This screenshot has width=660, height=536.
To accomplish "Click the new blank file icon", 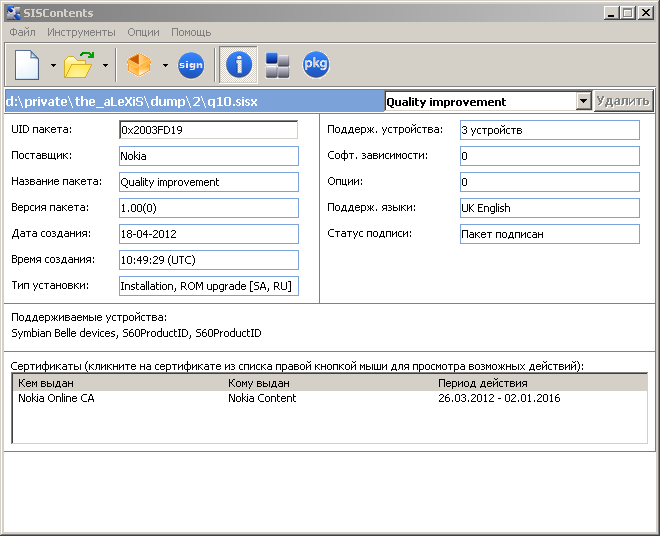I will [x=27, y=65].
